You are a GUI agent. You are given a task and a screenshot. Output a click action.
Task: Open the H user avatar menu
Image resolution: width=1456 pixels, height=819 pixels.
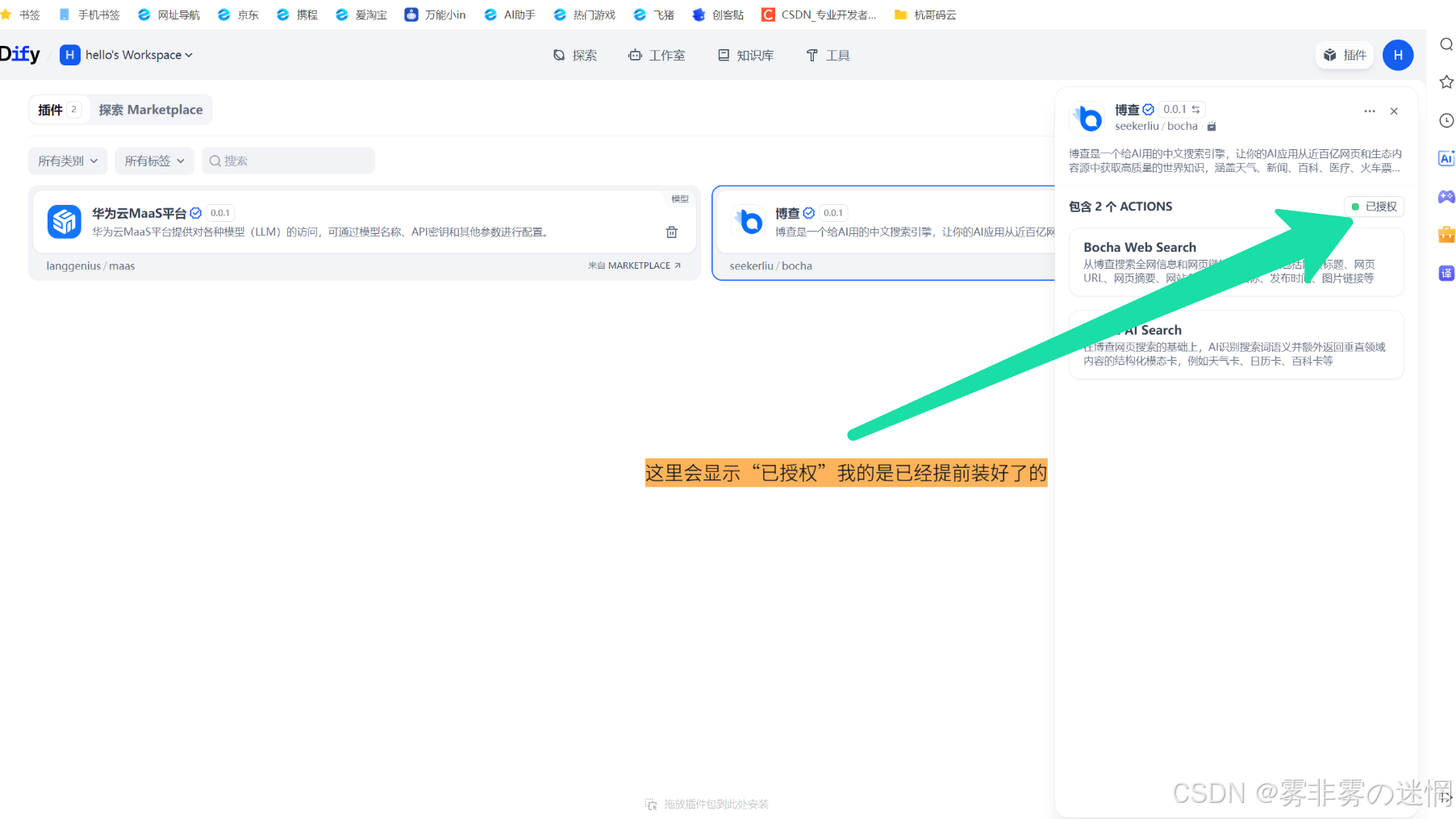pyautogui.click(x=1398, y=55)
